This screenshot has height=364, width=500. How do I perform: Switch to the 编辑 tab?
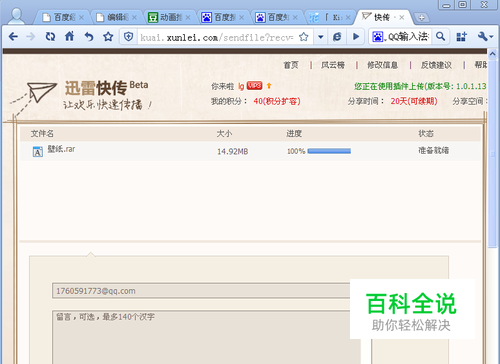pos(117,17)
